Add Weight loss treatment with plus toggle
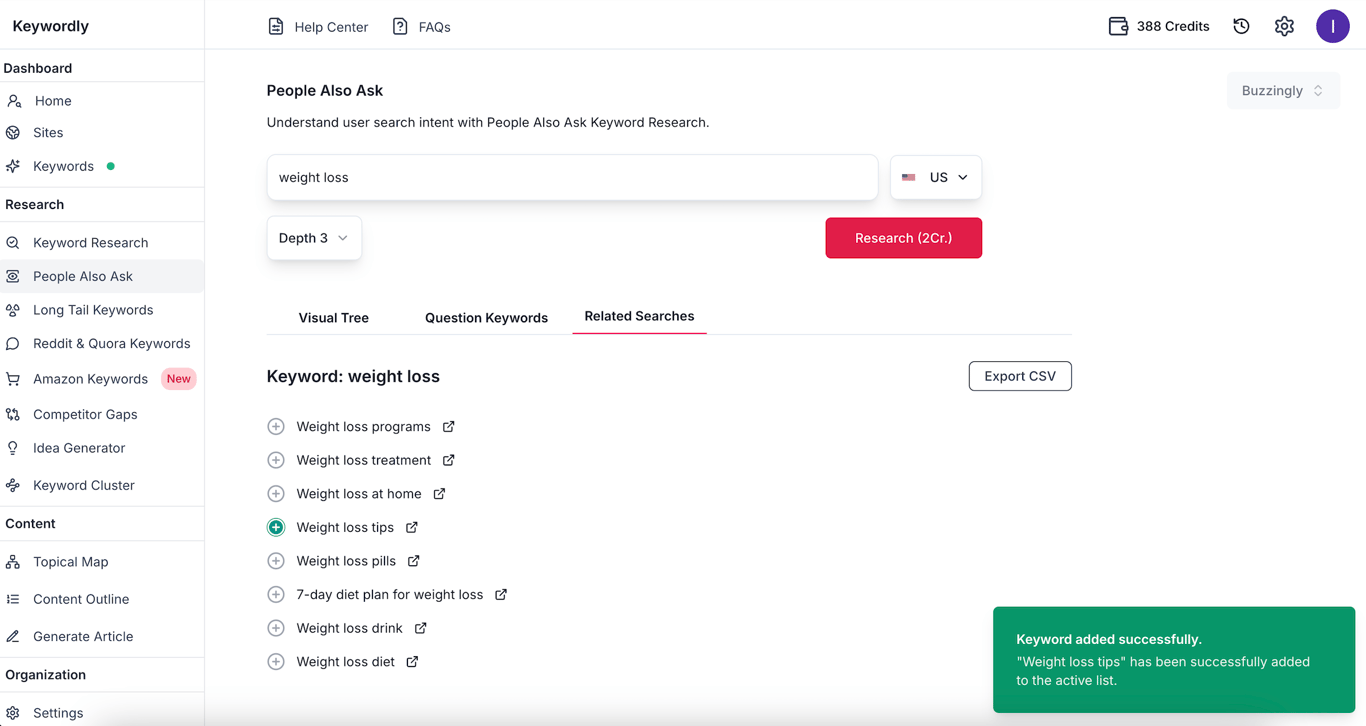 click(276, 460)
